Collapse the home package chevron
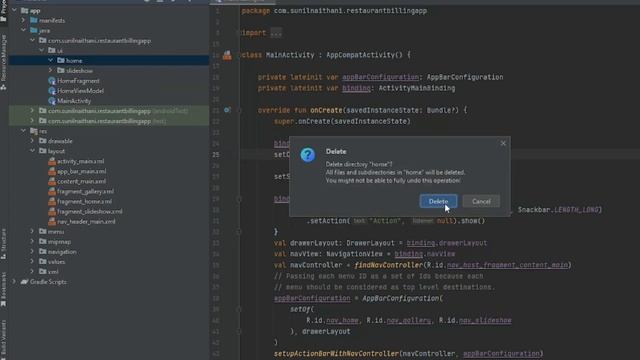This screenshot has width=640, height=360. tap(50, 60)
